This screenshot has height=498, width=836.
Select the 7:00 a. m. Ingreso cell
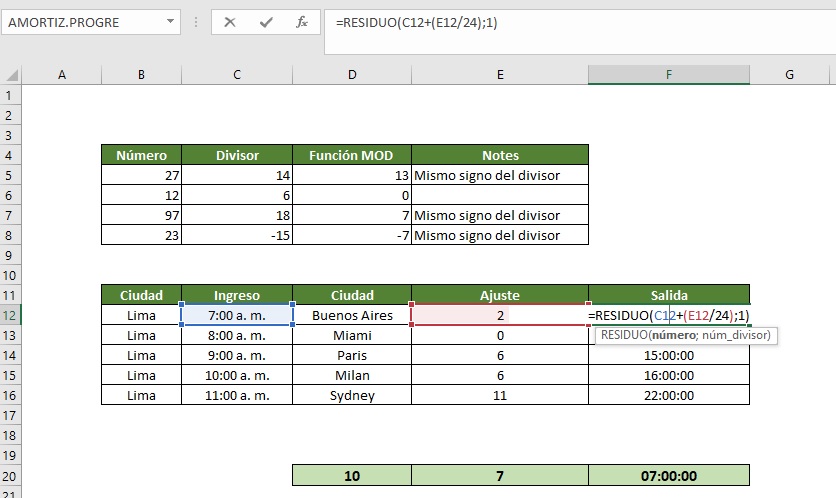point(237,315)
